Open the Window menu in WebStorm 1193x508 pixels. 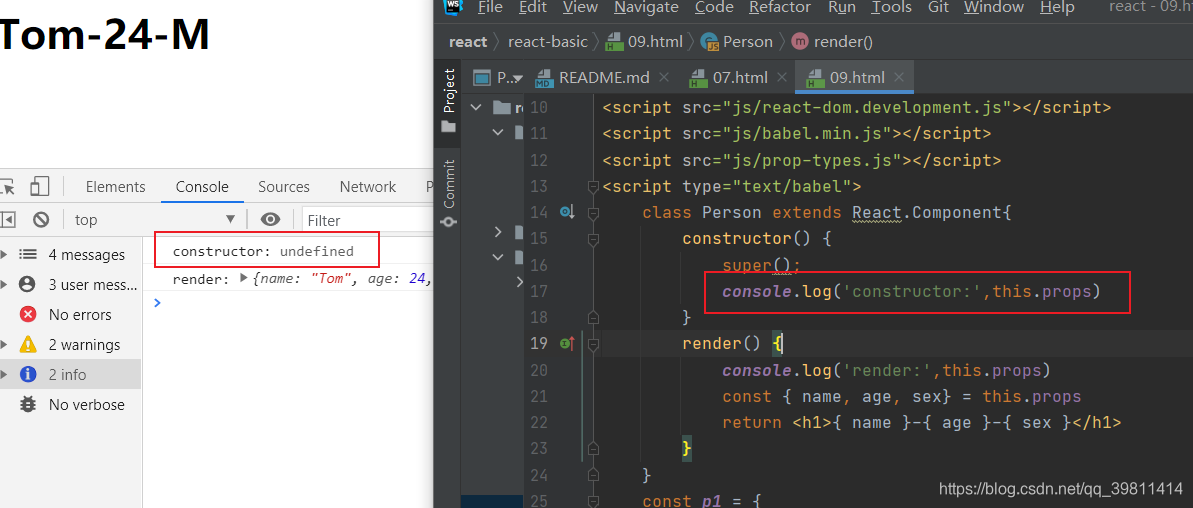click(x=994, y=8)
